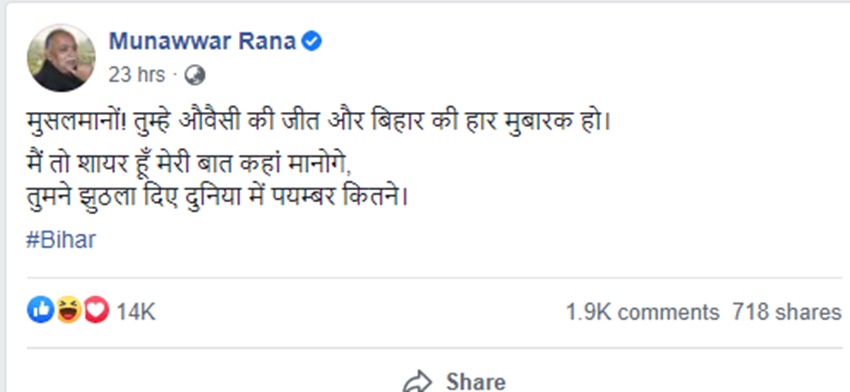Click the Share button label
The image size is (850, 392).
pyautogui.click(x=475, y=382)
